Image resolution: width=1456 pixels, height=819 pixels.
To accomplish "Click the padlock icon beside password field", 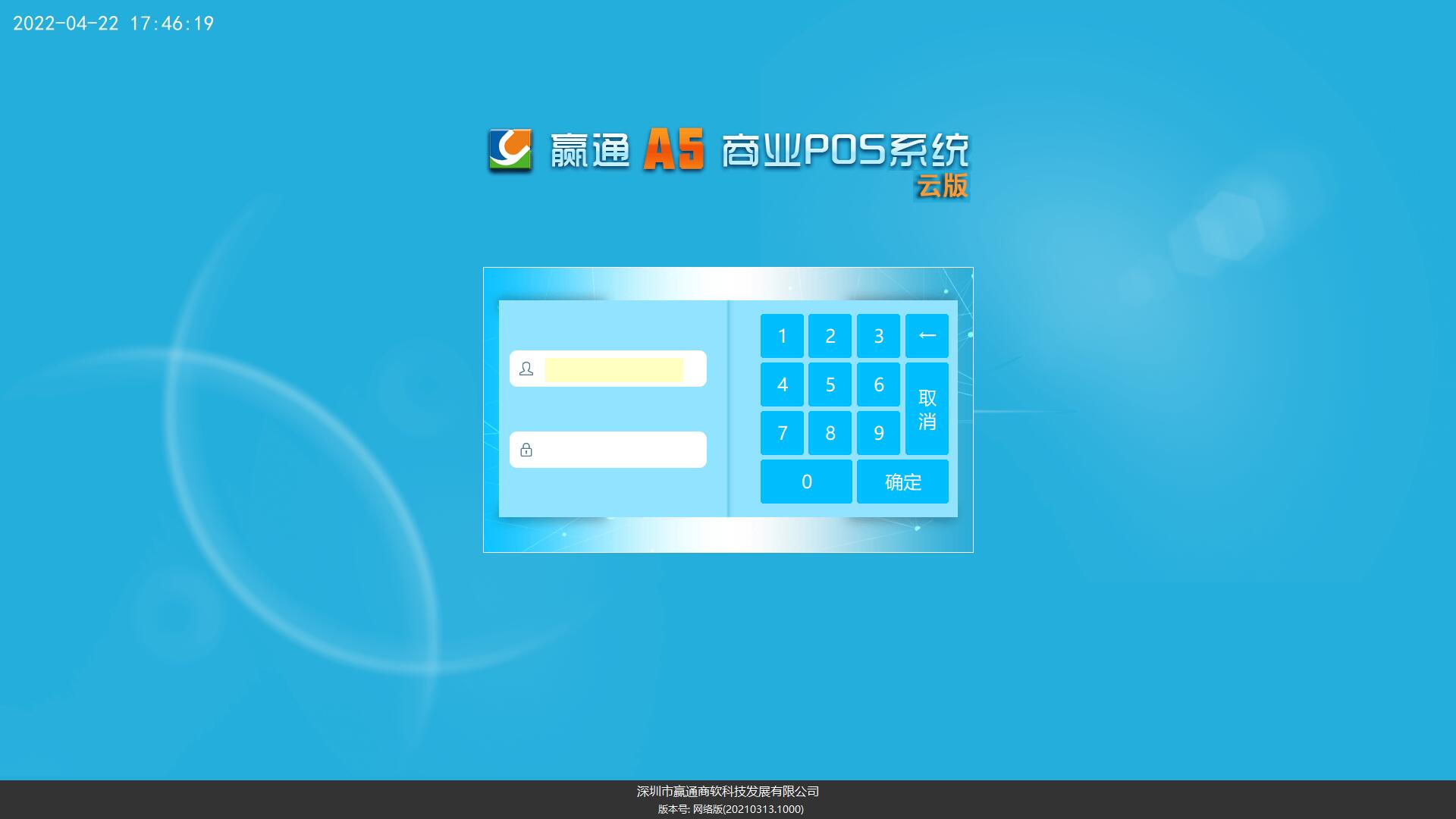I will [x=526, y=450].
